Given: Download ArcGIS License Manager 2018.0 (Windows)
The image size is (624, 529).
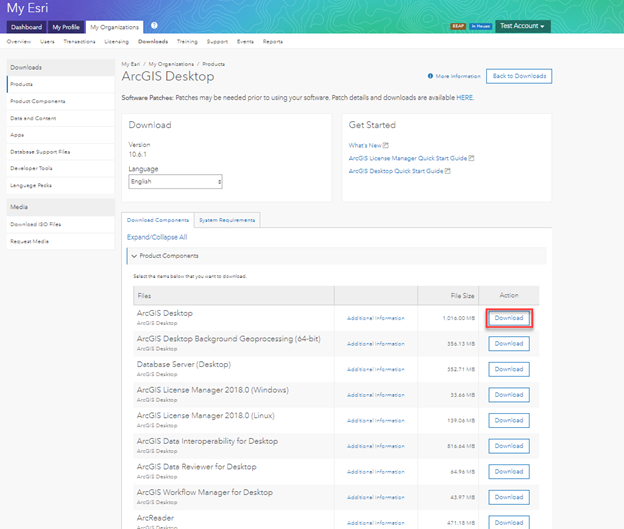Looking at the screenshot, I should 509,395.
